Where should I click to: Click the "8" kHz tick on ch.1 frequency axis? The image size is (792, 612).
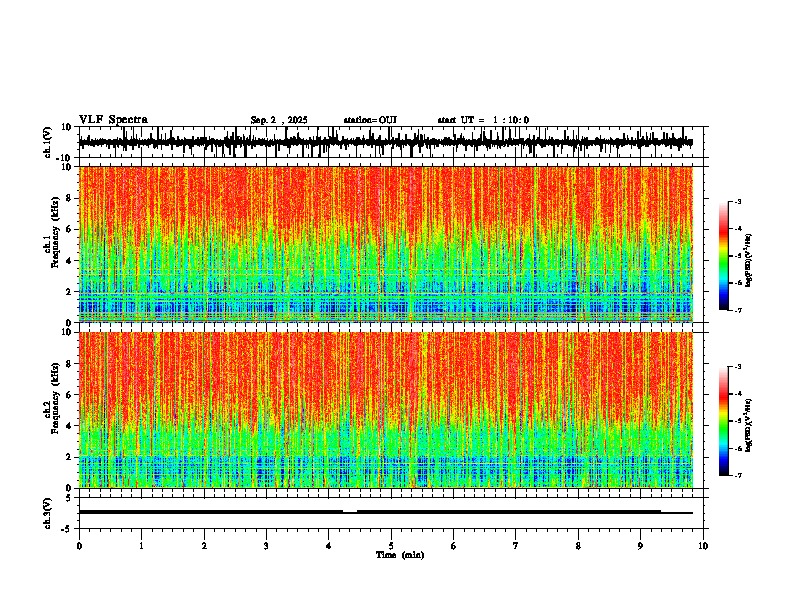69,198
